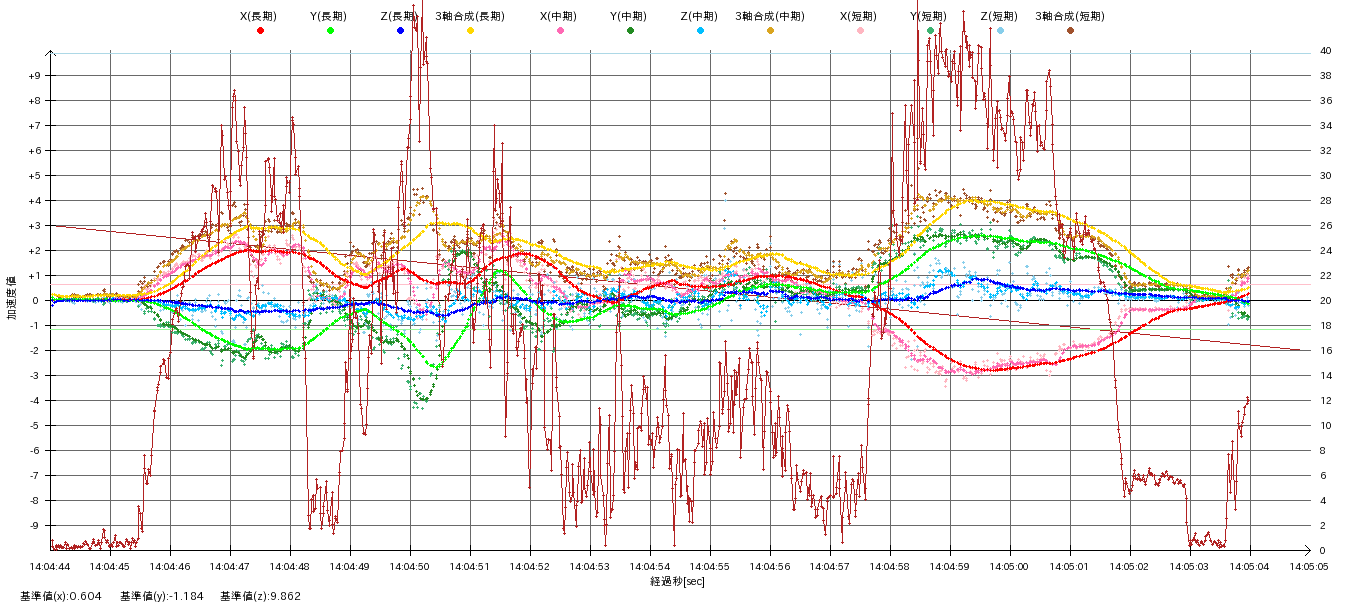Image resolution: width=1350 pixels, height=610 pixels.
Task: Click the green Y(長期) legend dot
Action: click(x=330, y=31)
